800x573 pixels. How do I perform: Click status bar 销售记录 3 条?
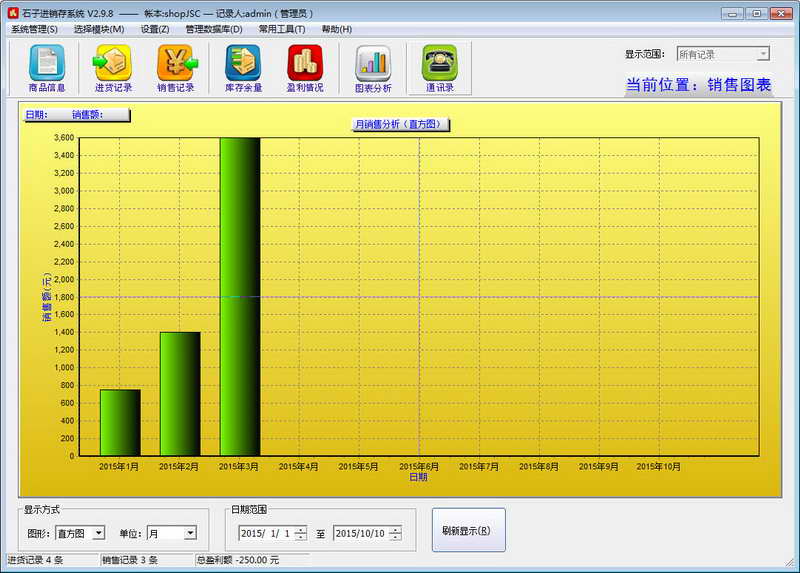pyautogui.click(x=130, y=560)
